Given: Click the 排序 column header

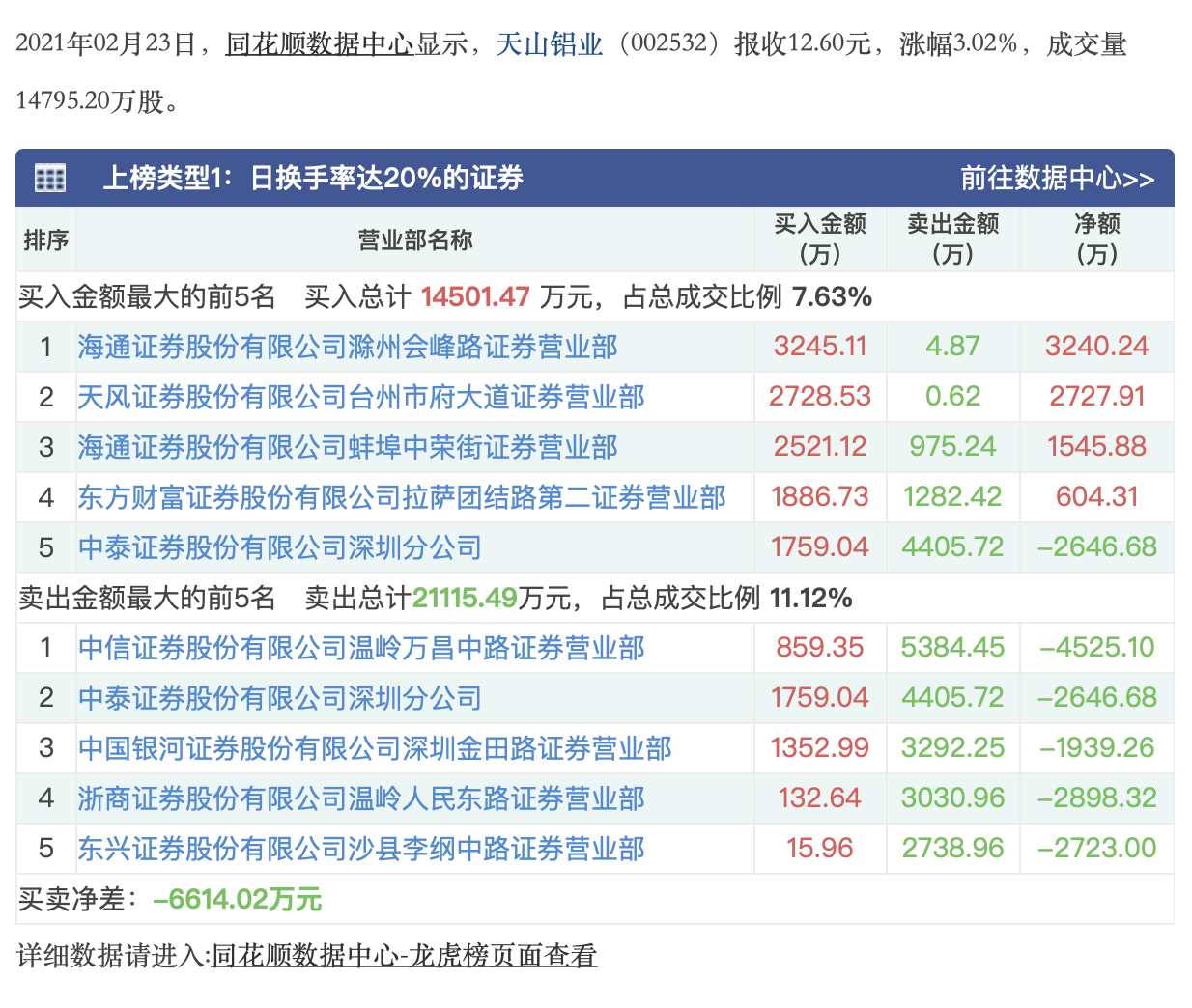Looking at the screenshot, I should coord(46,239).
